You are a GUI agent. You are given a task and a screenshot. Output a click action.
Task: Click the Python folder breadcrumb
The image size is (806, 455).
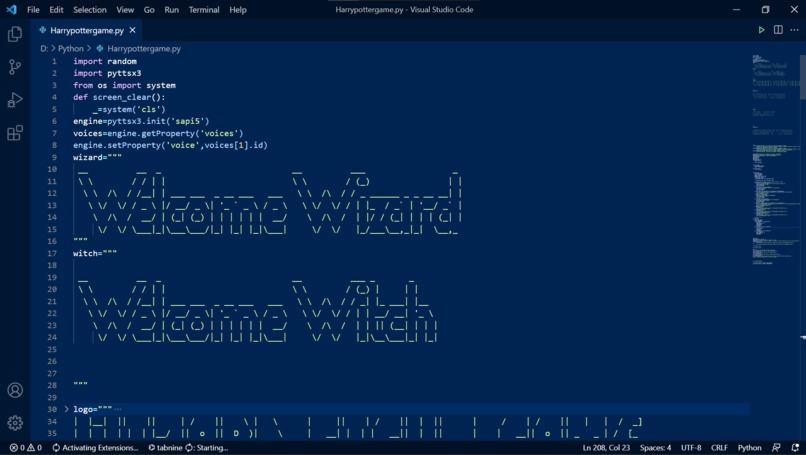coord(70,48)
